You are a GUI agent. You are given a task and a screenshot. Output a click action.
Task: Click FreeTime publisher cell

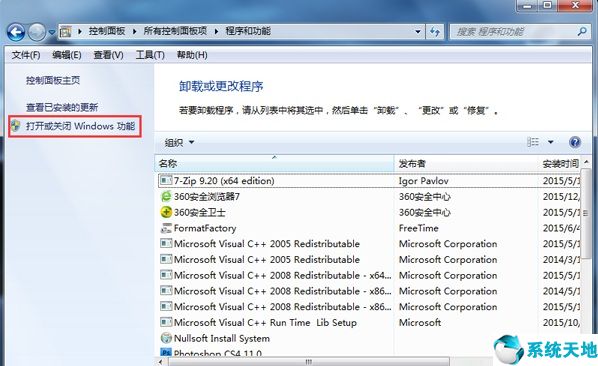(418, 228)
